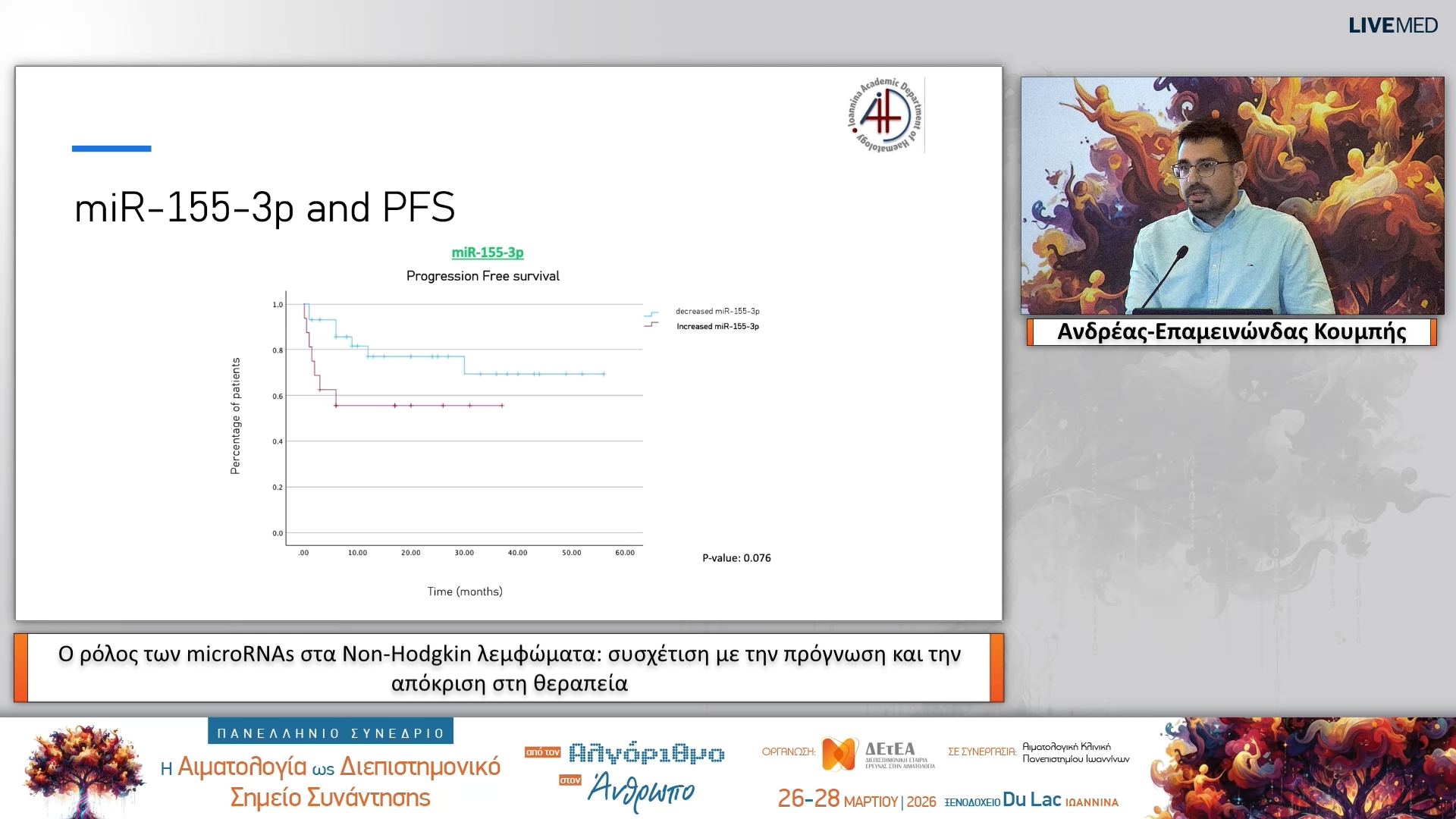Click the Ioannina Haematology Department logo
1456x819 pixels.
[884, 115]
